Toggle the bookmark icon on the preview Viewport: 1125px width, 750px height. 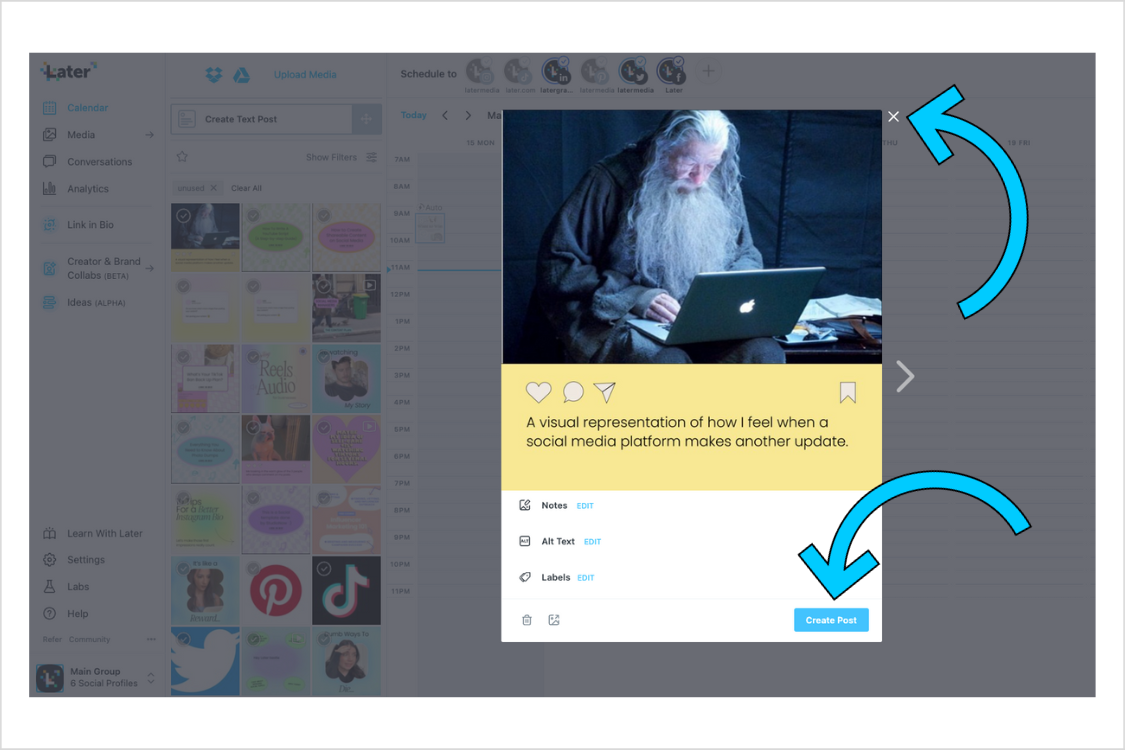pos(848,393)
